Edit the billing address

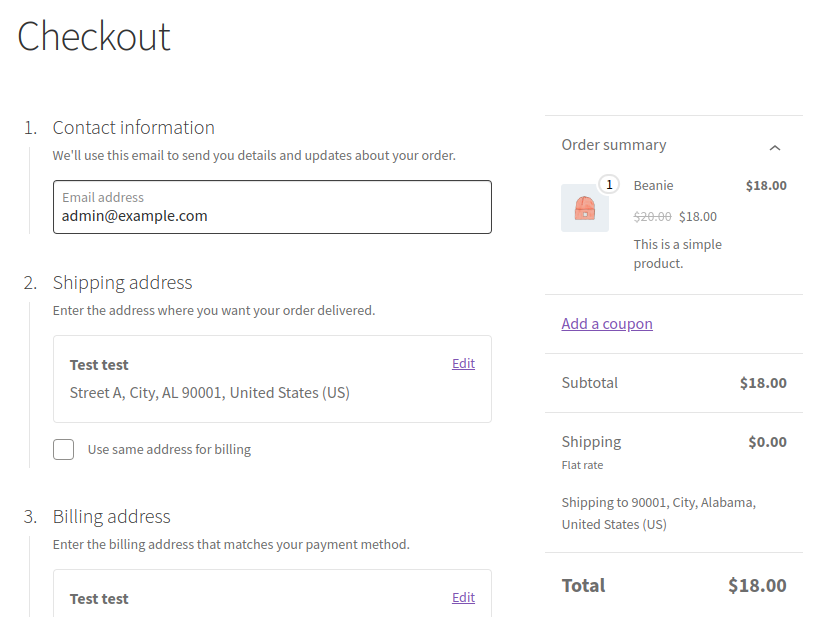click(x=463, y=597)
